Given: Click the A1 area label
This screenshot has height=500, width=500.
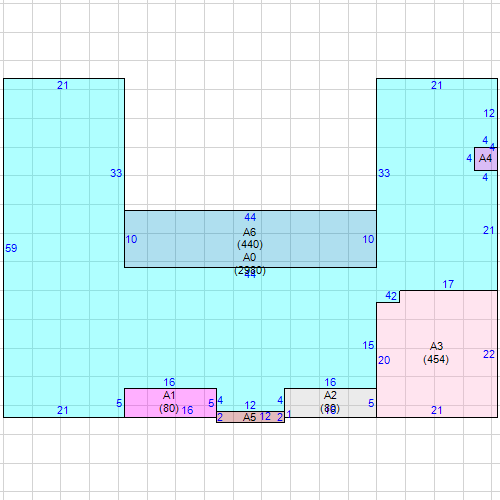Looking at the screenshot, I should [x=169, y=395].
